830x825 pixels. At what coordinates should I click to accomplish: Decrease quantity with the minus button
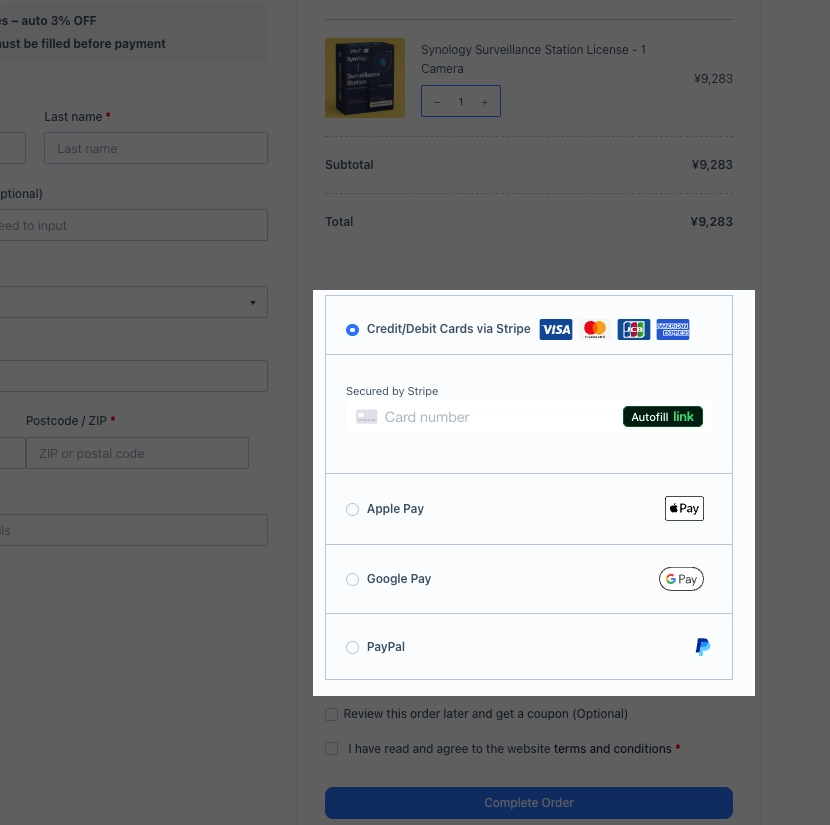[x=437, y=102]
